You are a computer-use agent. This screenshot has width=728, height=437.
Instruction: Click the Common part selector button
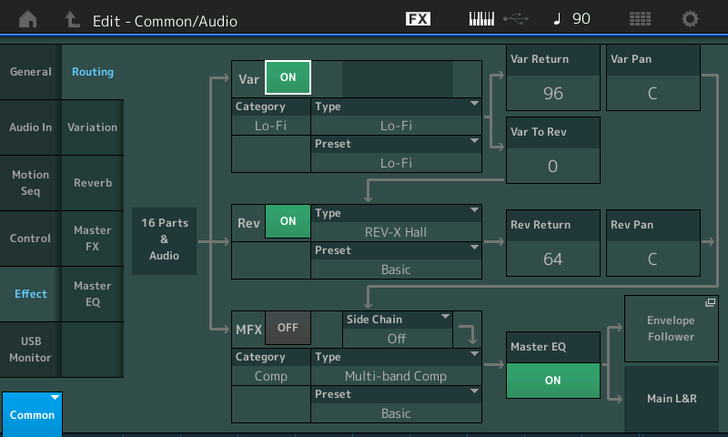tap(32, 414)
